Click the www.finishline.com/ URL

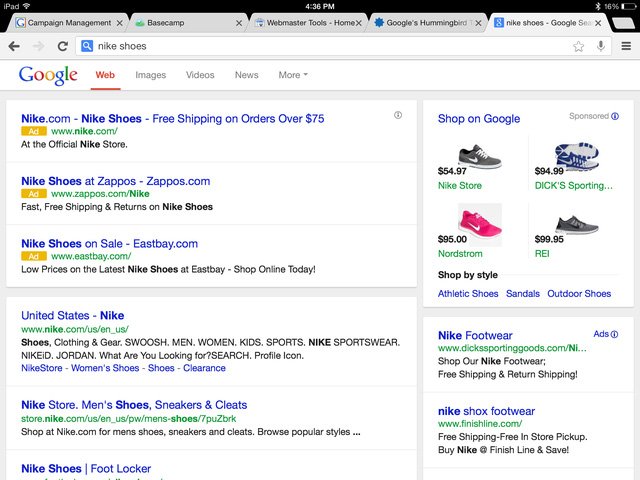(480, 424)
